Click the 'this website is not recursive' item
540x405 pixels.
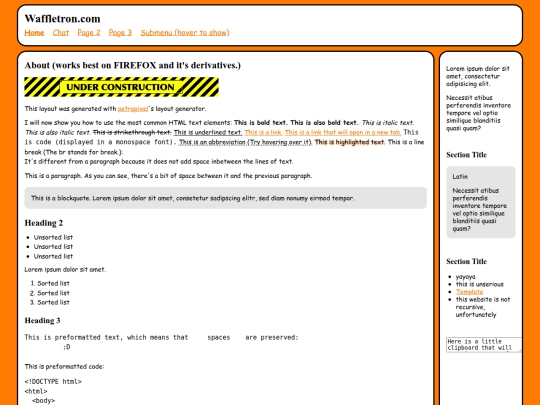[x=483, y=307]
